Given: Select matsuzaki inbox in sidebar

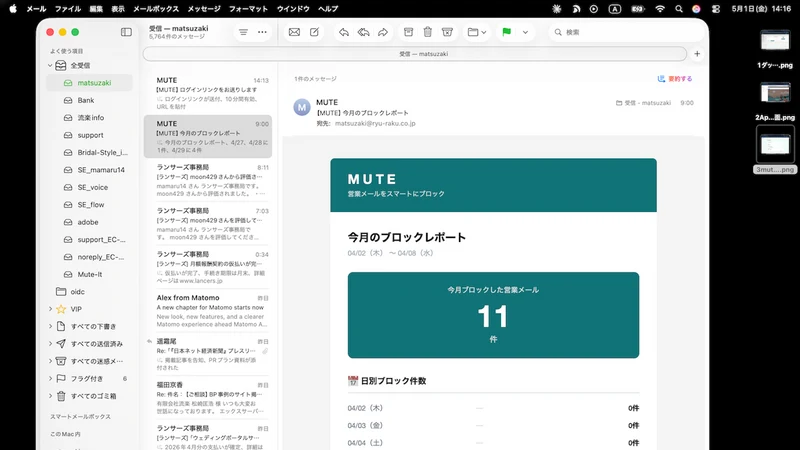Looking at the screenshot, I should [89, 83].
